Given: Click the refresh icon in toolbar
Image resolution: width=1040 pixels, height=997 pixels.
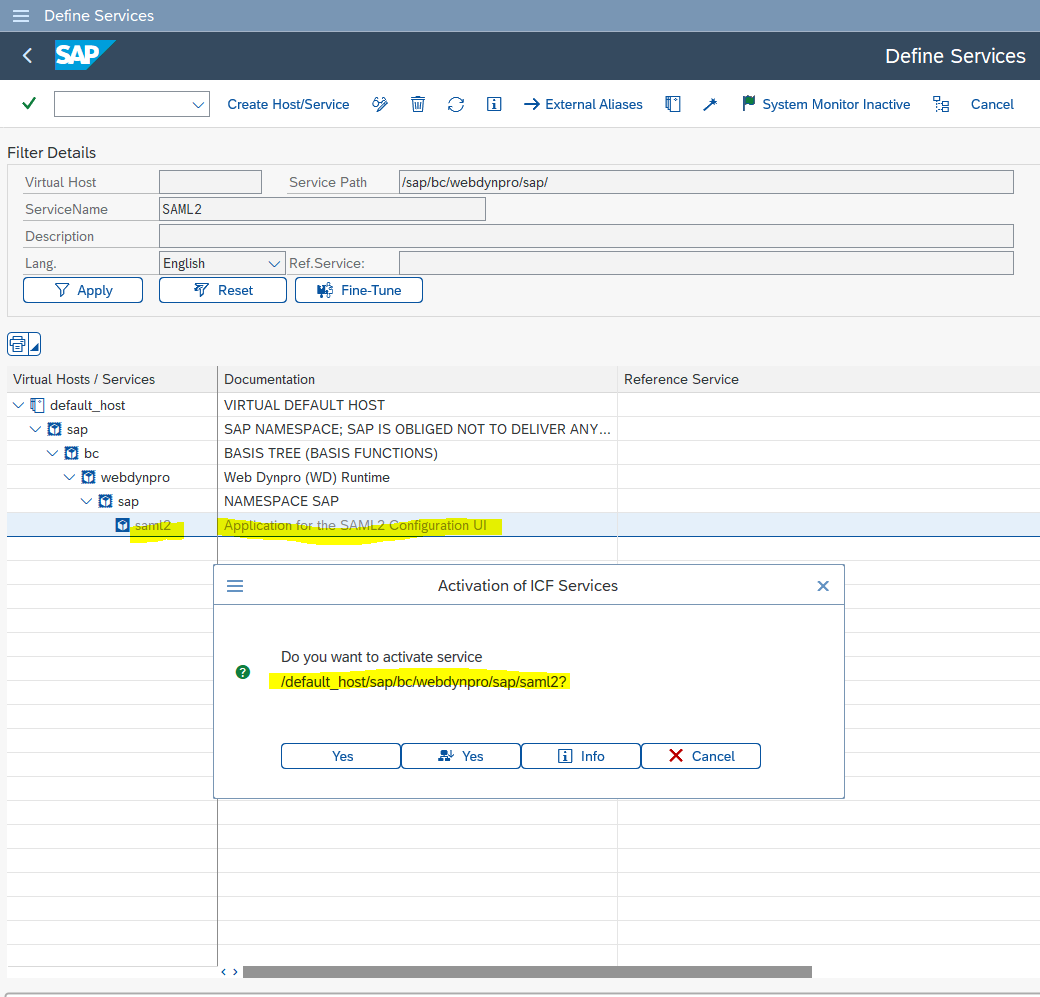Looking at the screenshot, I should click(456, 104).
